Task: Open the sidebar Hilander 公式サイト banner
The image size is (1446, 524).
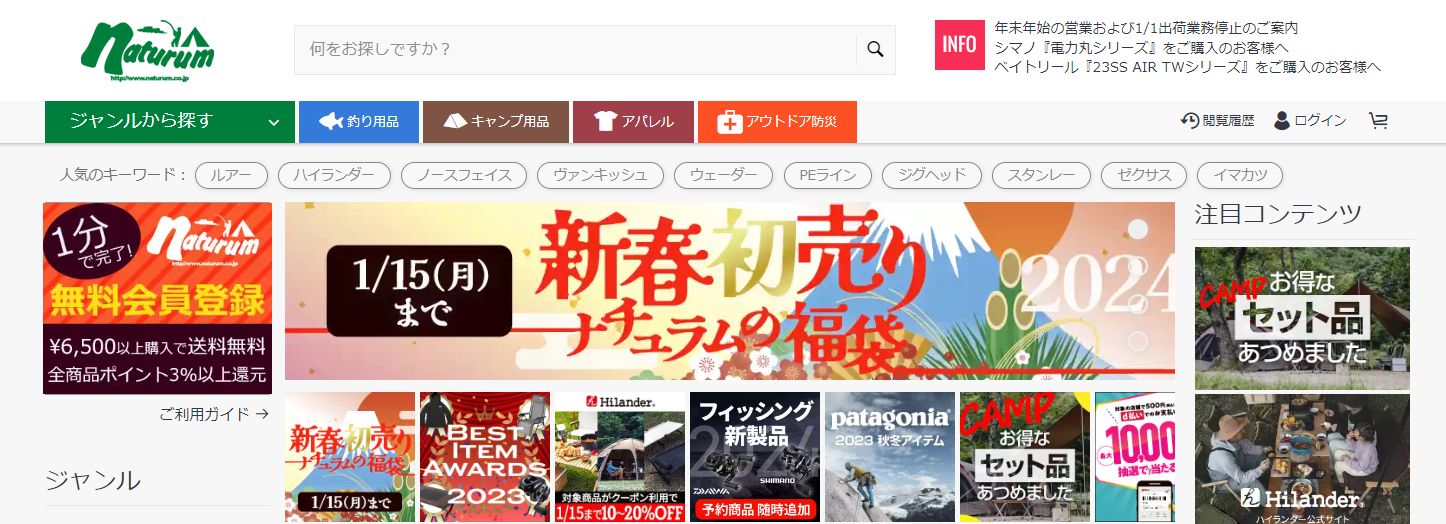Action: point(1302,458)
